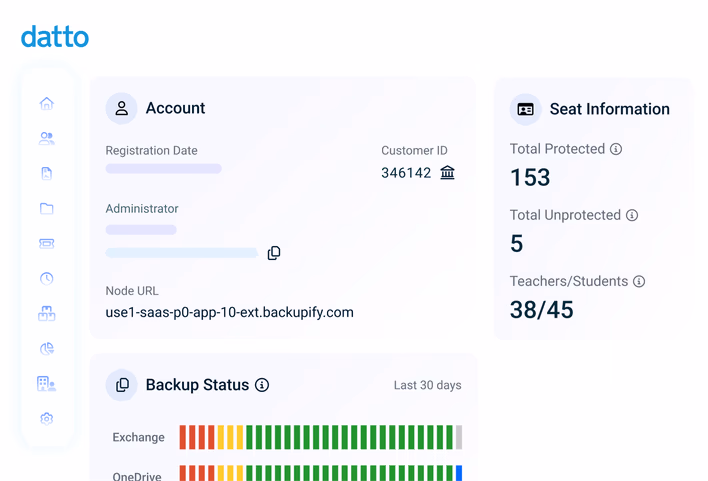Click Customer ID value 346142
This screenshot has width=708, height=481.
406,173
